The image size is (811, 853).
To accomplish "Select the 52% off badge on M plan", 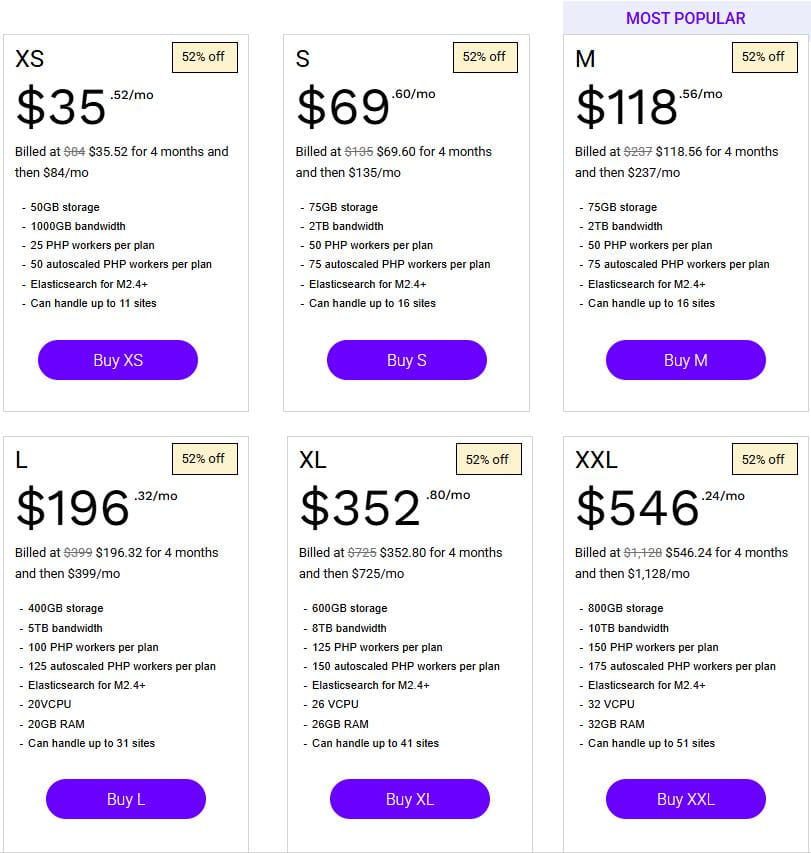I will pos(763,57).
